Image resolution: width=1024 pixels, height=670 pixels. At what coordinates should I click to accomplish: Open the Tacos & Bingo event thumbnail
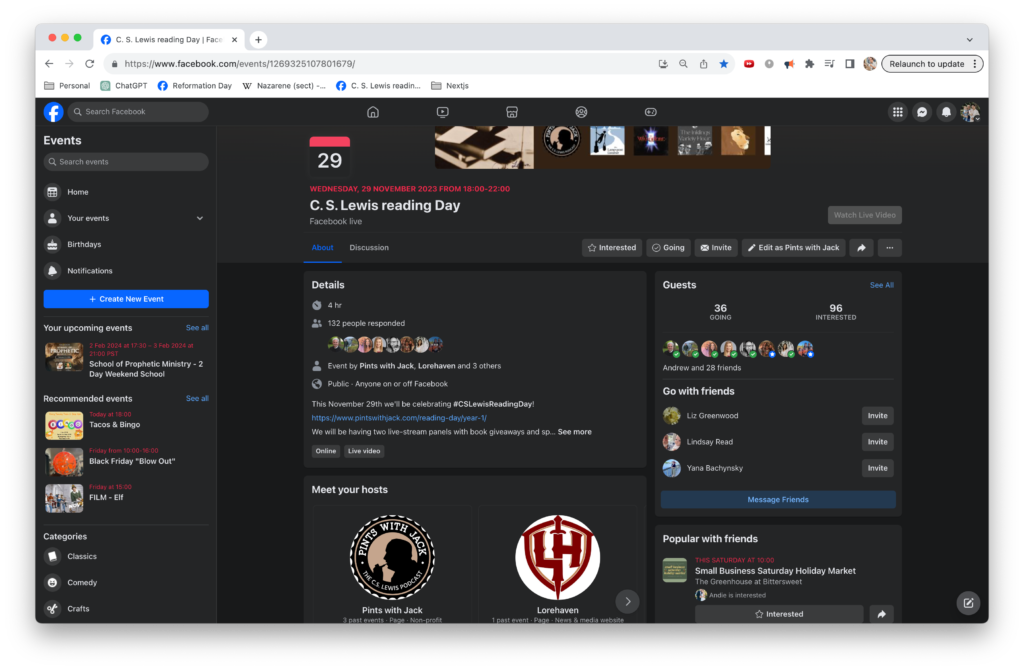click(x=64, y=425)
